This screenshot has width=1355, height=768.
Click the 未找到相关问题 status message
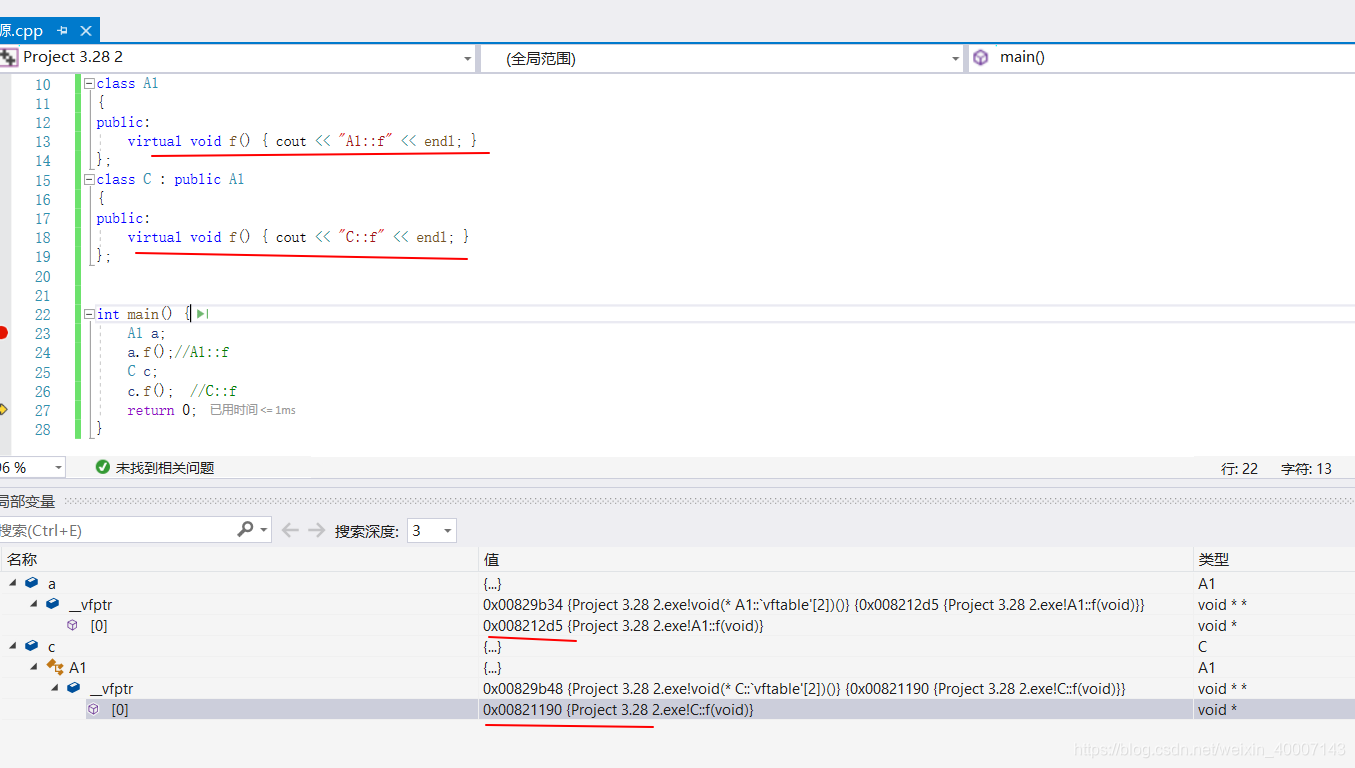165,468
